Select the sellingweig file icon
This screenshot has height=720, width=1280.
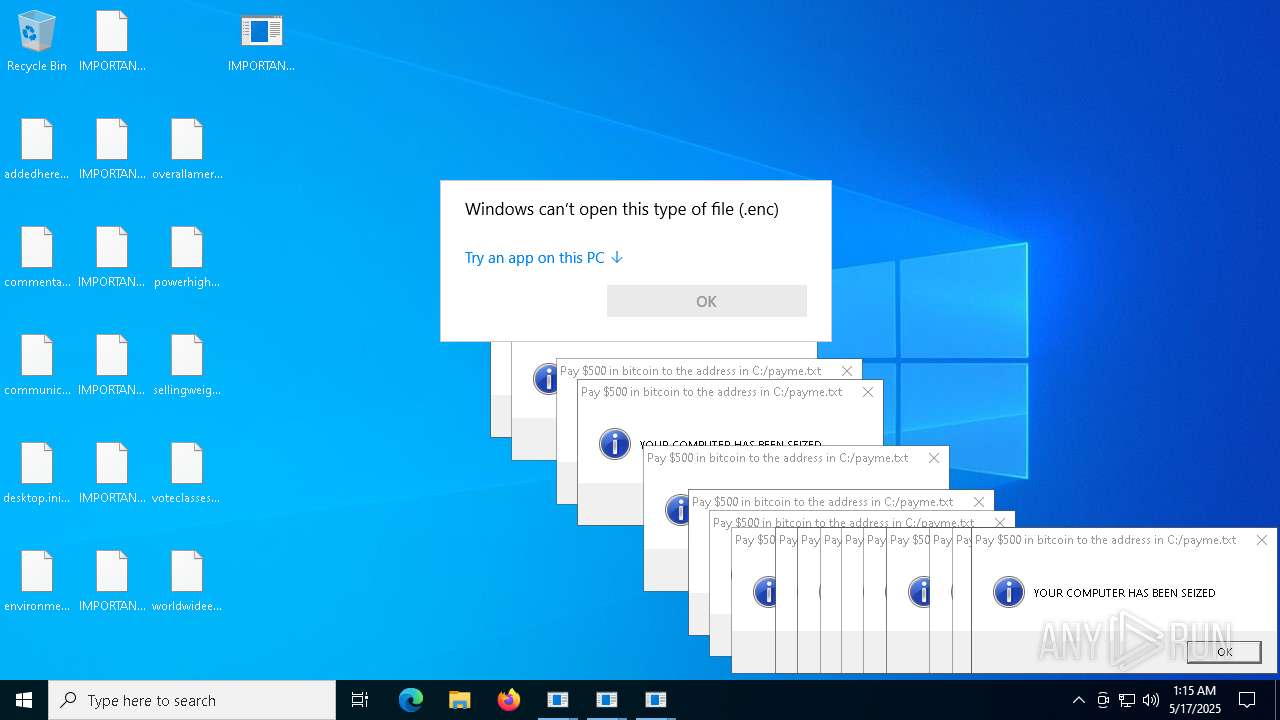pyautogui.click(x=187, y=366)
